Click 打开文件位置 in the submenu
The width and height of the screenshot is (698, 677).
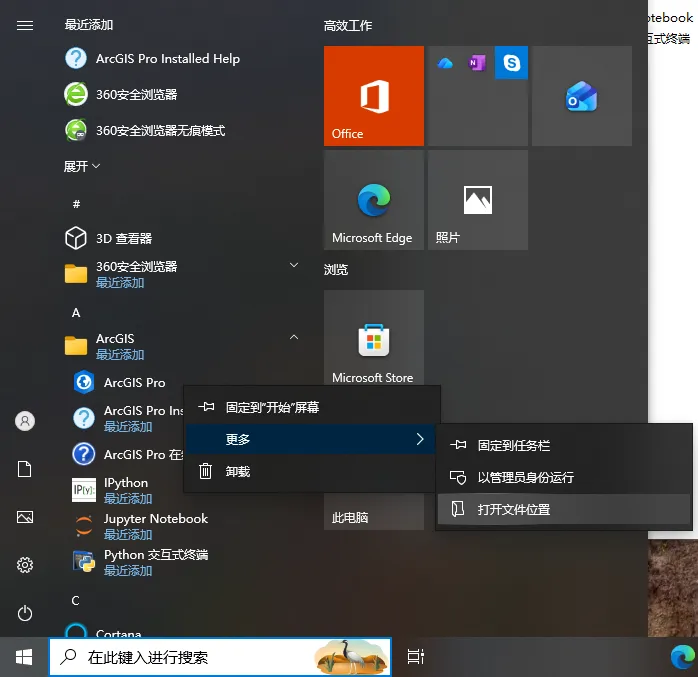tap(564, 510)
